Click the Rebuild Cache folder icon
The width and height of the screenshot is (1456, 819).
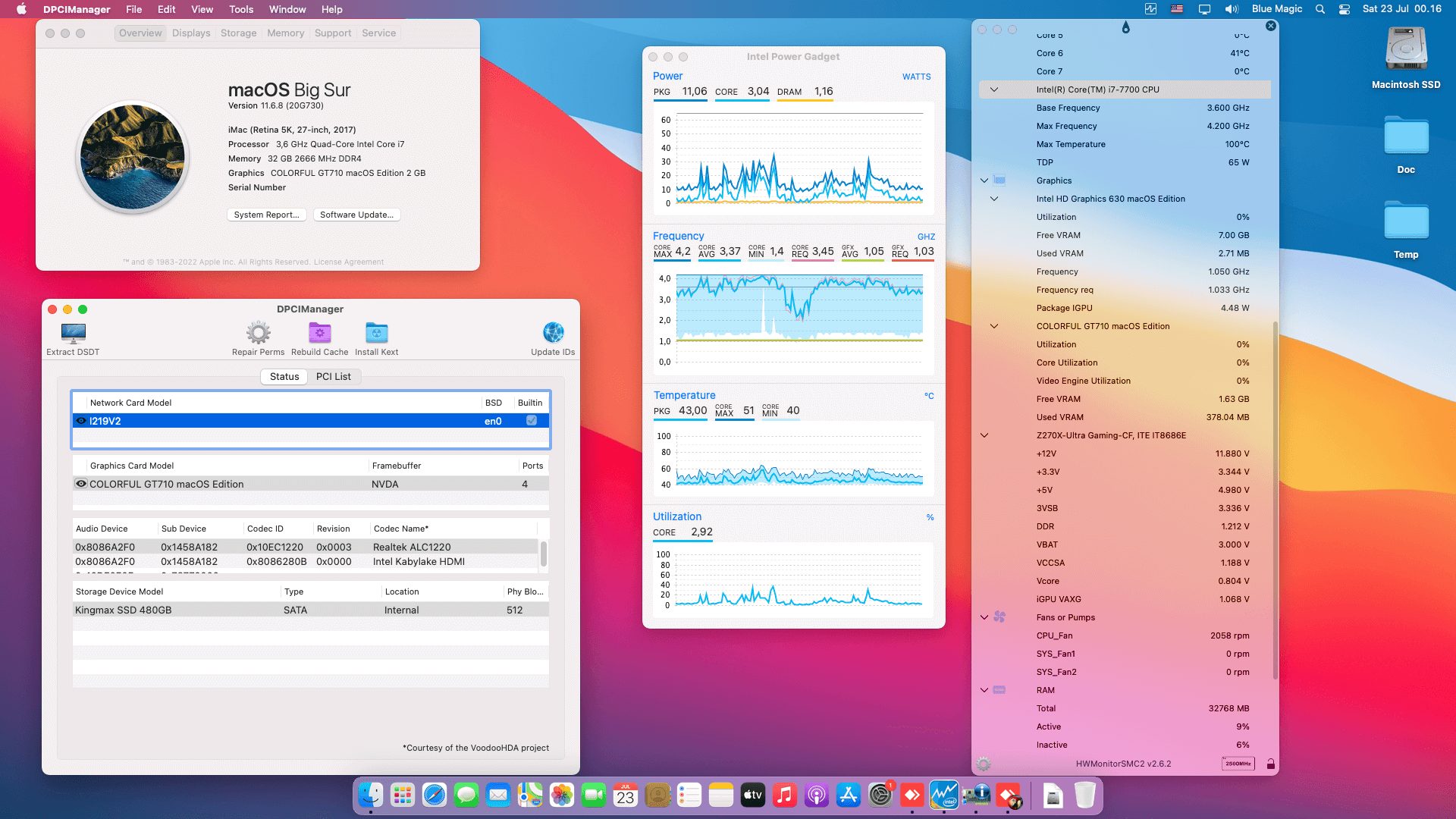click(x=320, y=333)
